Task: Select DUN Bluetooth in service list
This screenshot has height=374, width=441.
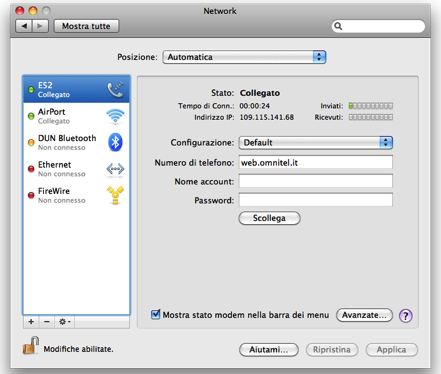Action: (x=76, y=142)
